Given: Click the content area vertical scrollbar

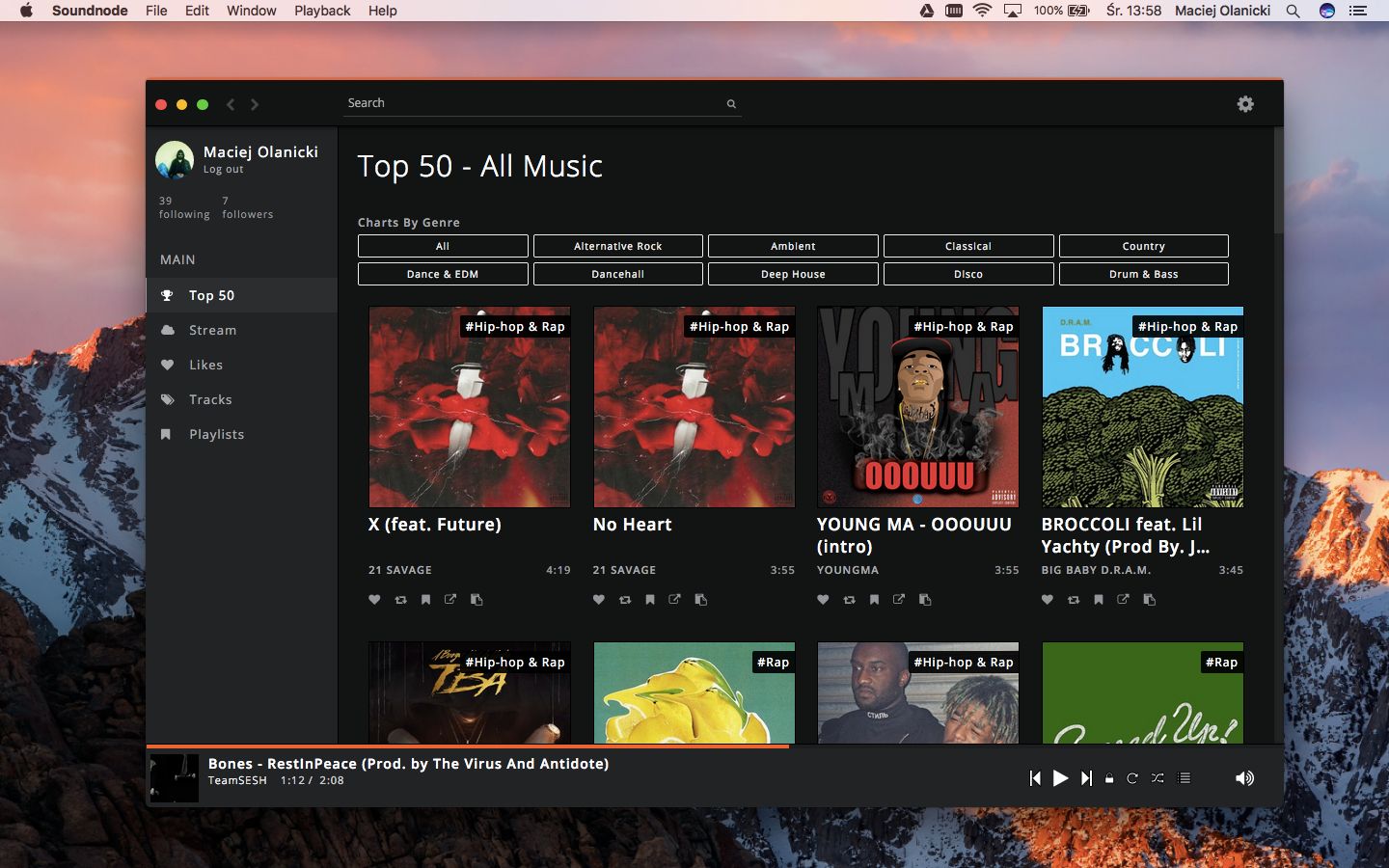Looking at the screenshot, I should pos(1278,180).
